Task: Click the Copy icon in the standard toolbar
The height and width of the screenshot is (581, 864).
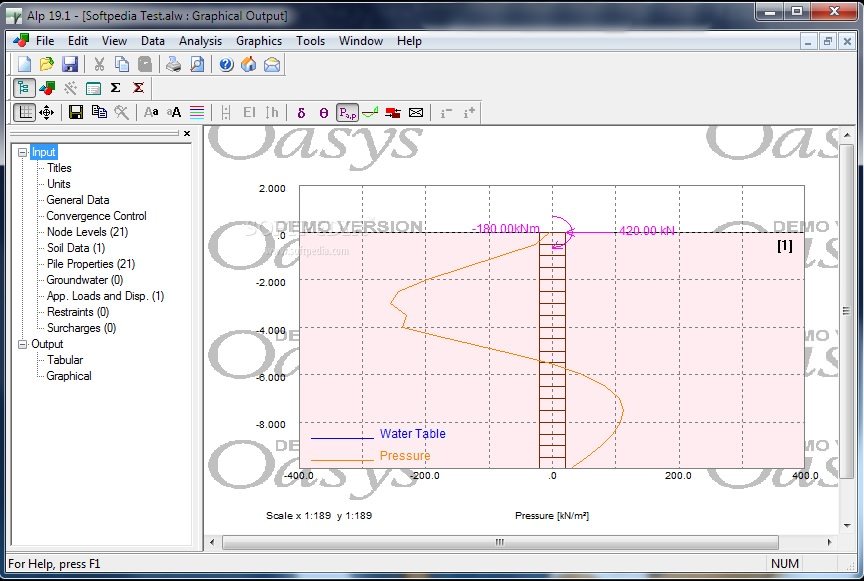Action: coord(122,64)
